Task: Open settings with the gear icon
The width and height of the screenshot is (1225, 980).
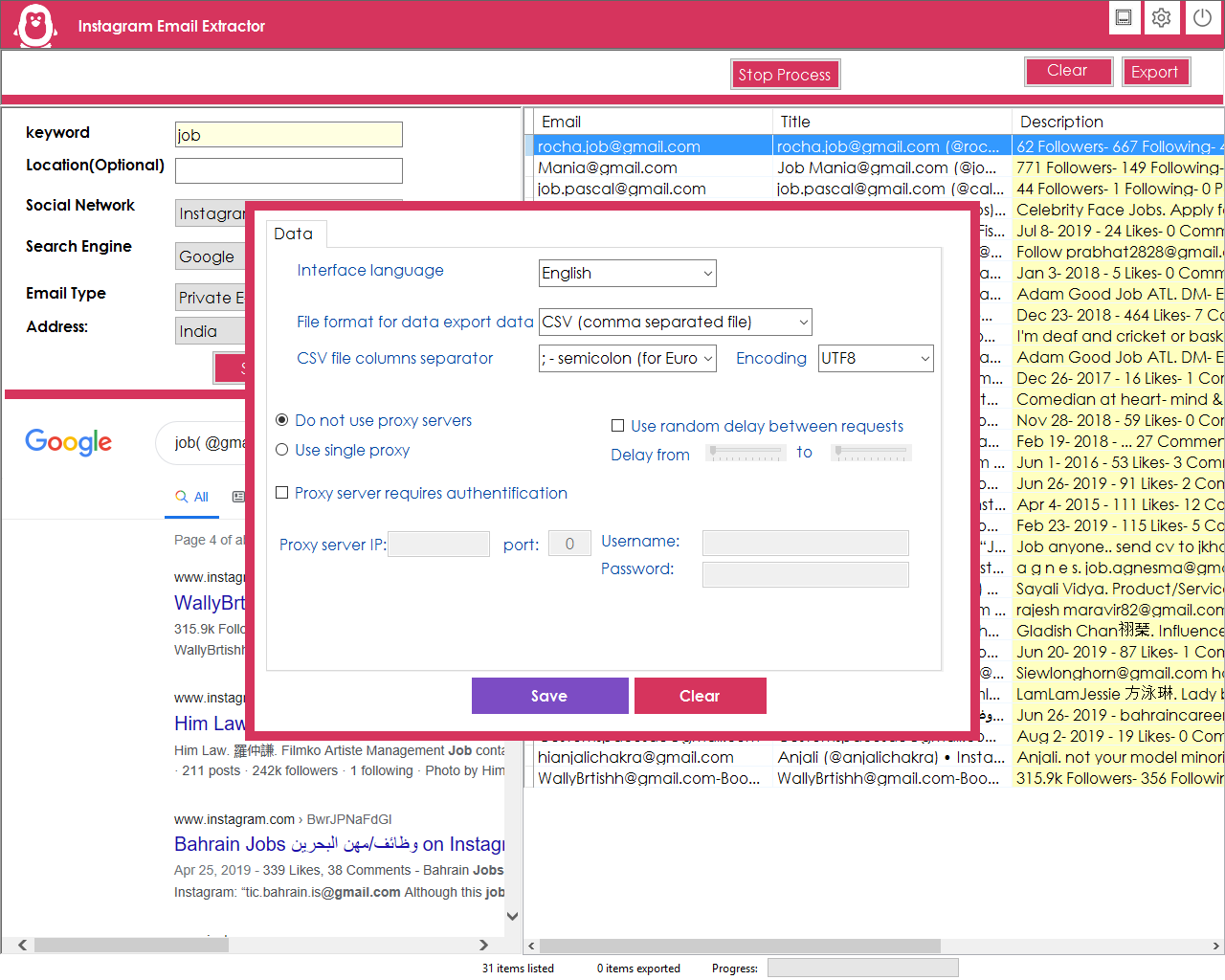Action: click(x=1162, y=18)
